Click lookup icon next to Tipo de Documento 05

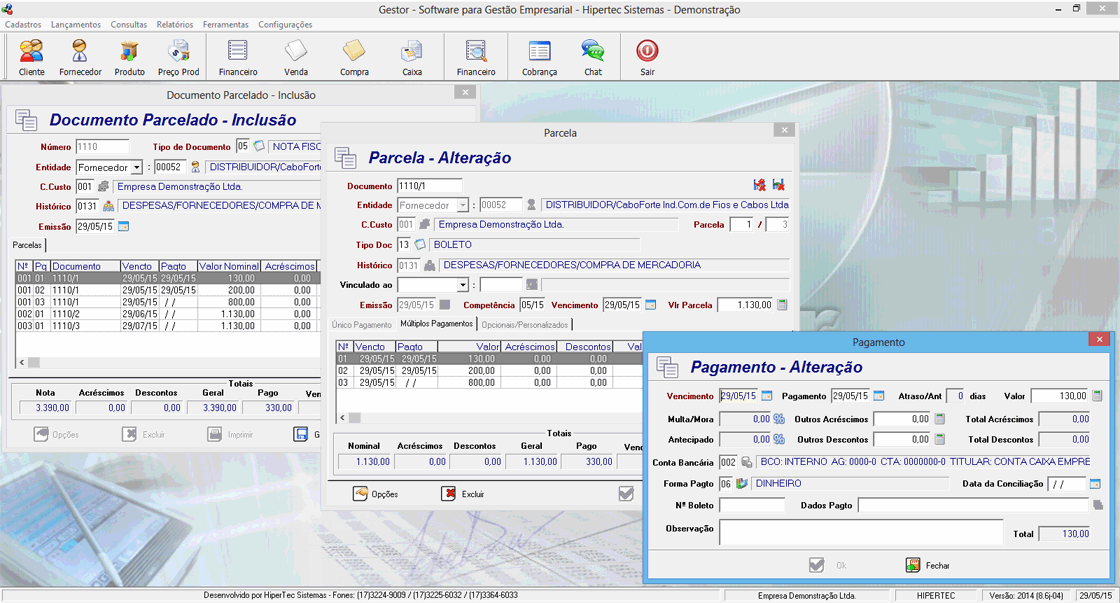tap(259, 146)
